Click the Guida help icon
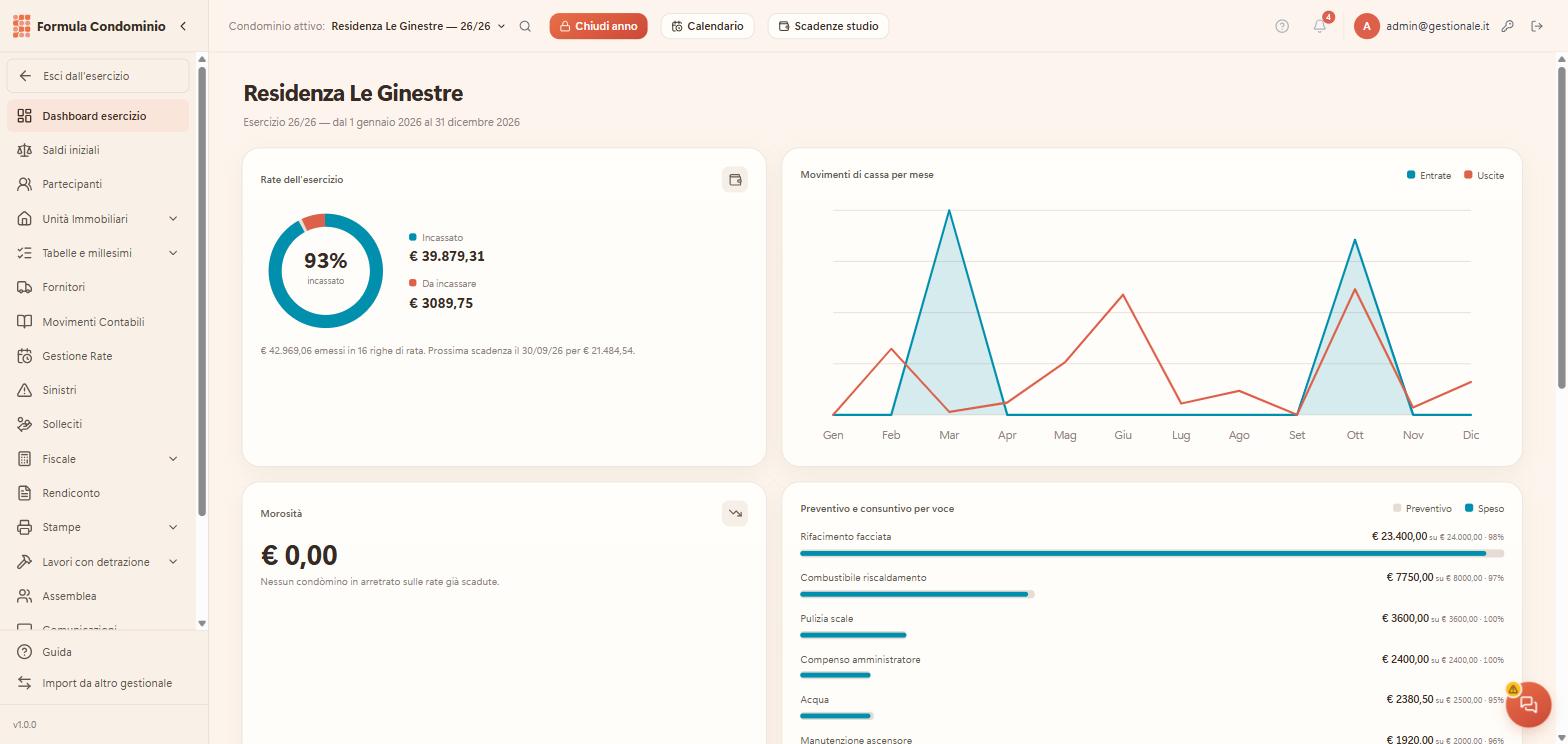Screen dimensions: 1568x744 click(x=25, y=652)
